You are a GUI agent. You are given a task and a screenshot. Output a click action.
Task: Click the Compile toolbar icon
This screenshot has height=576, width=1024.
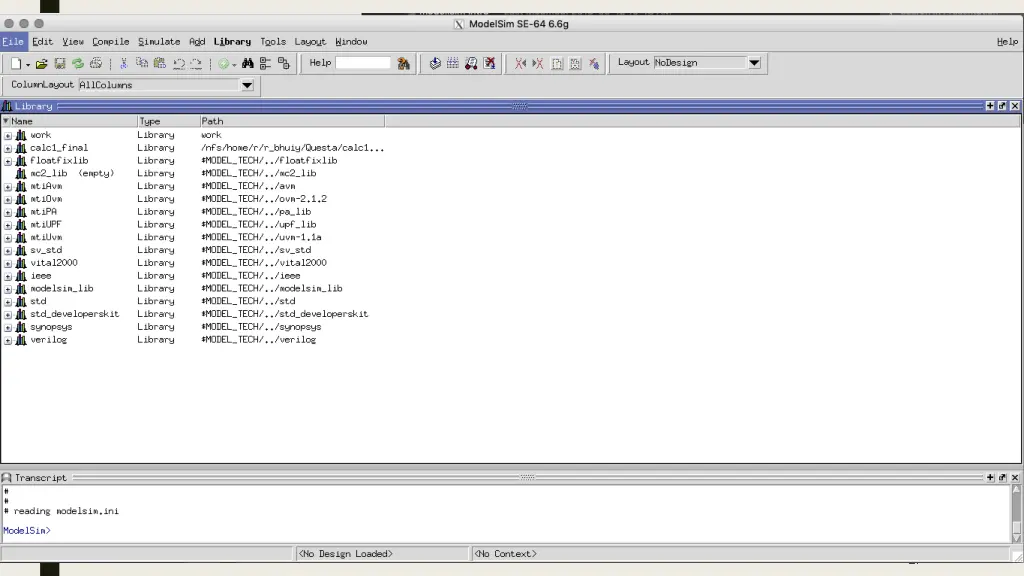[x=435, y=63]
